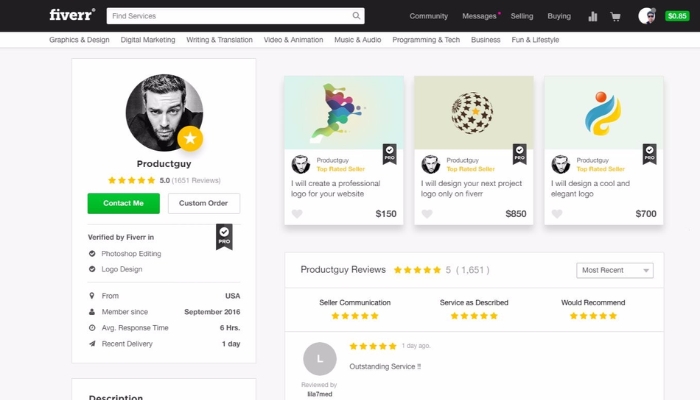
Task: Click the 'Outstanding Service !!' review text
Action: 385,367
